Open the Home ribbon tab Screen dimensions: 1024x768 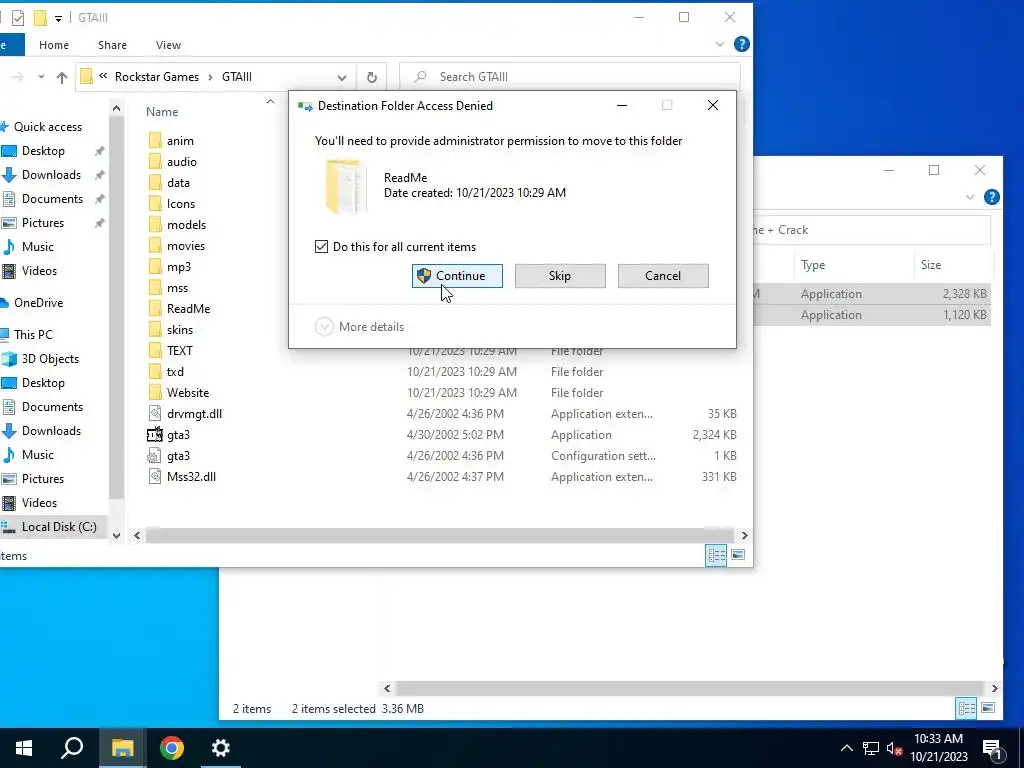coord(54,45)
